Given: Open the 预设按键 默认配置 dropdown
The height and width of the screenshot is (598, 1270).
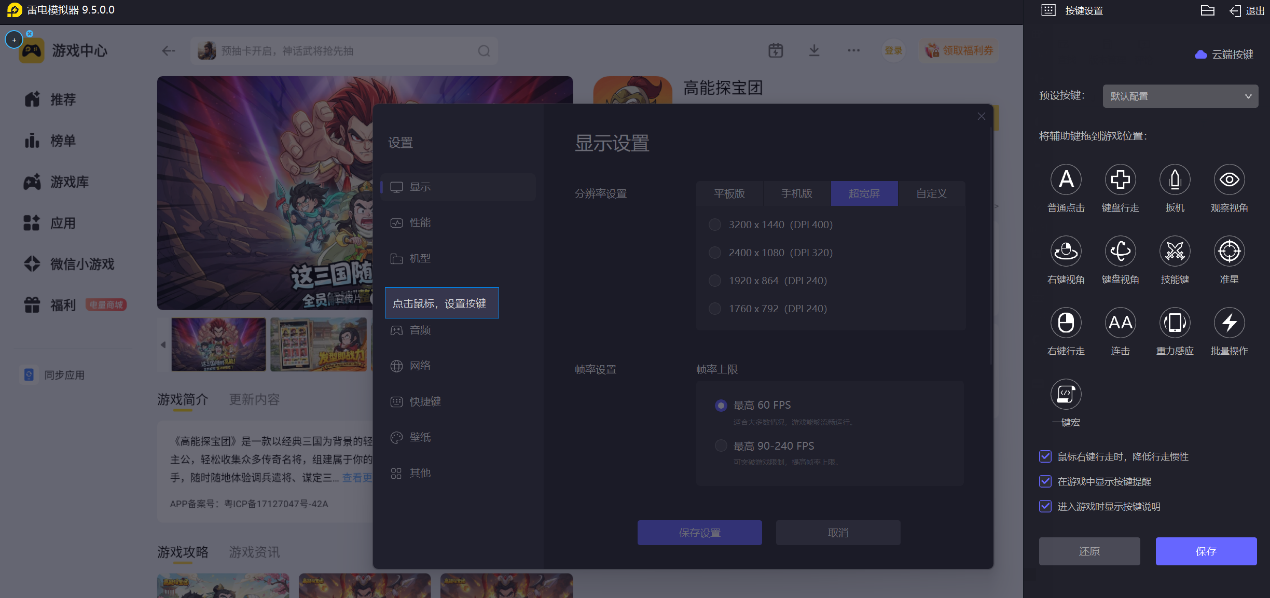Looking at the screenshot, I should (1181, 96).
